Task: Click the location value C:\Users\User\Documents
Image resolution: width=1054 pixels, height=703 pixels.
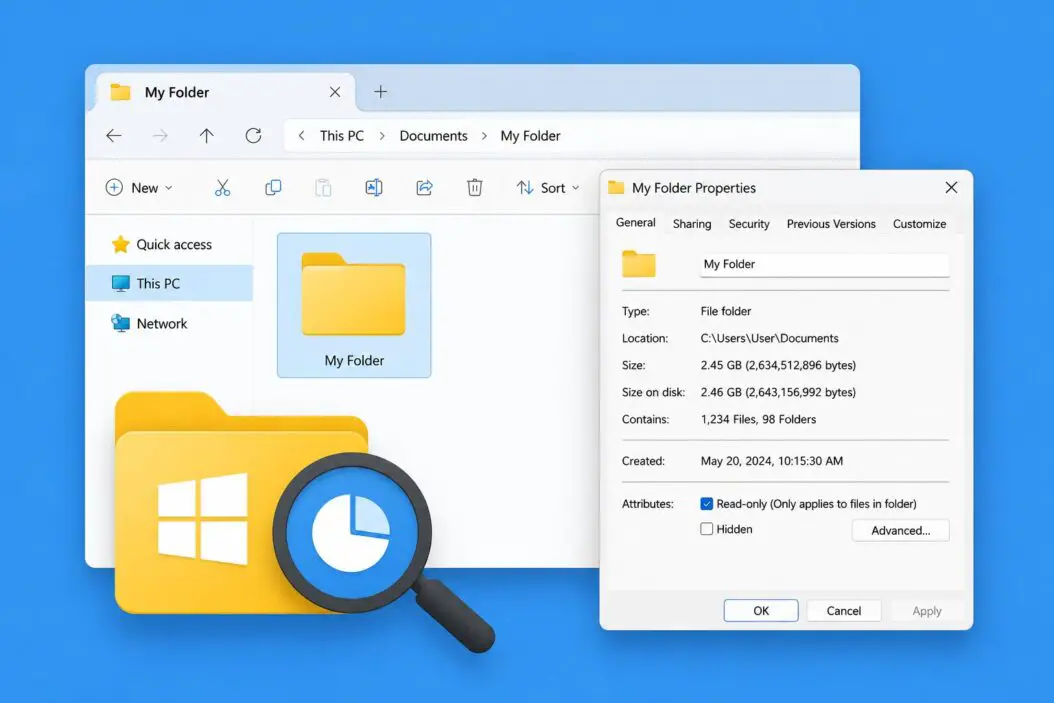Action: (x=770, y=338)
